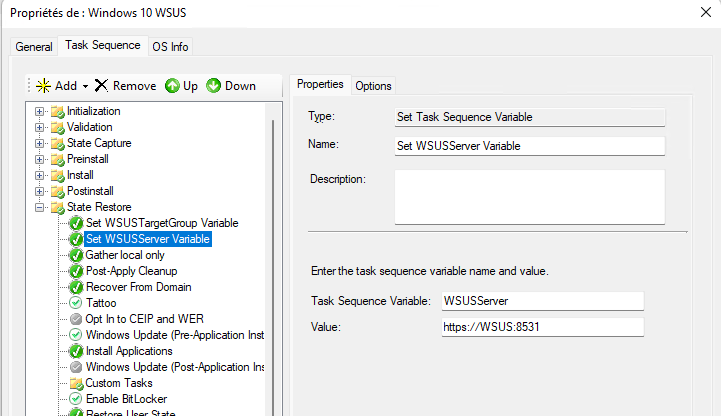The image size is (721, 416).
Task: Select the Validation tree item
Action: click(90, 127)
